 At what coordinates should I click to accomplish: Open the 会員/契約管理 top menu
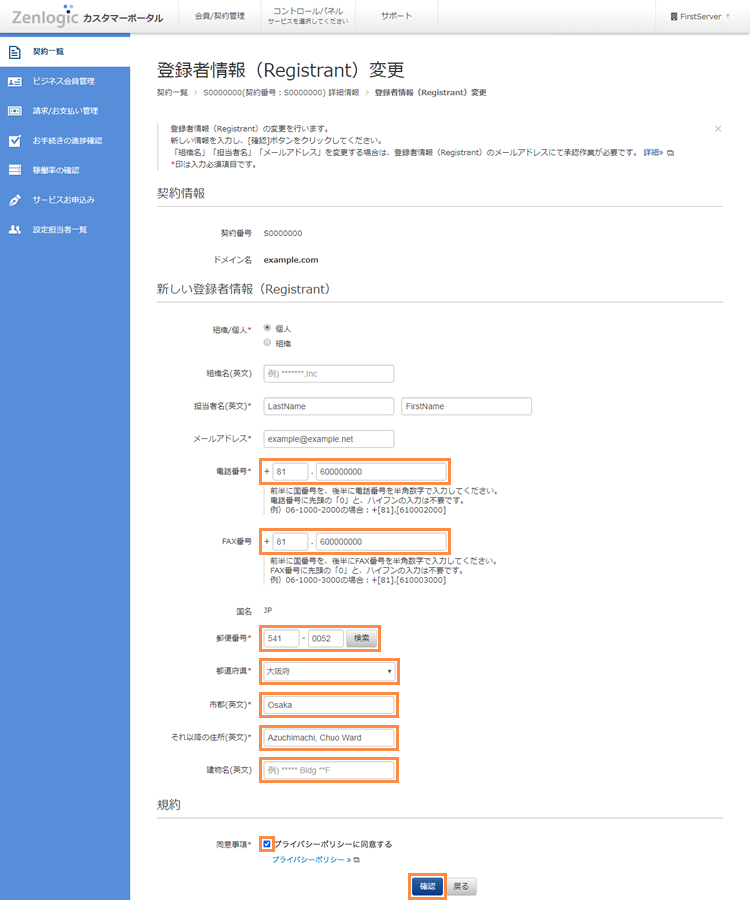(218, 16)
